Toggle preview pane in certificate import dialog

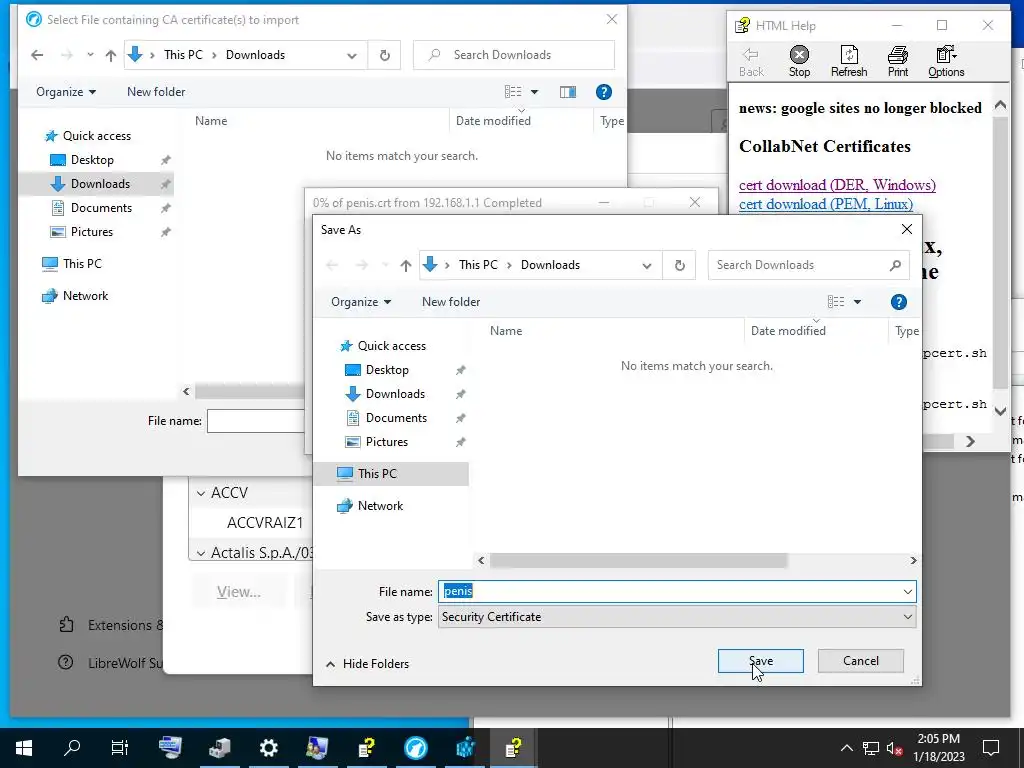point(568,92)
